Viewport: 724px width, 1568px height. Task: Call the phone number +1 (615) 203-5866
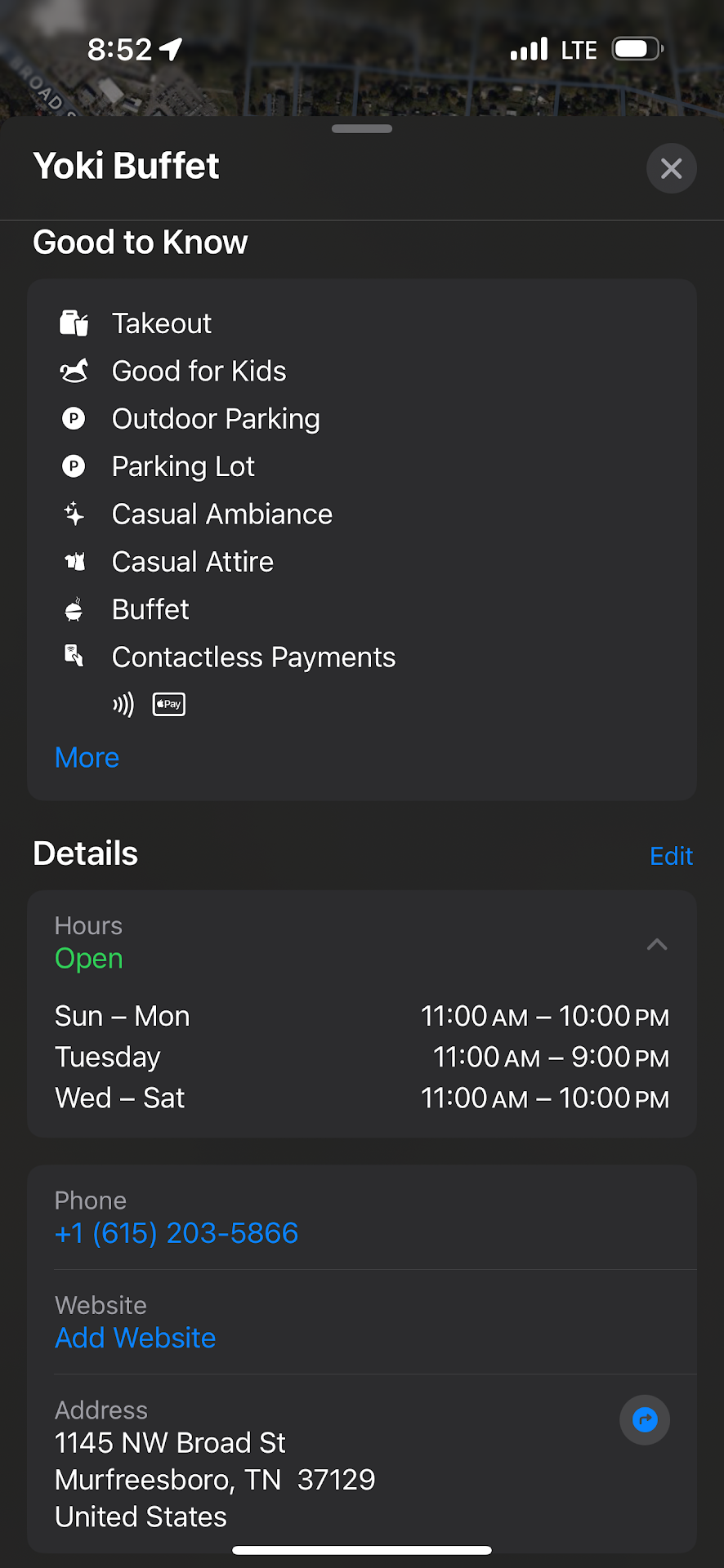coord(177,1233)
